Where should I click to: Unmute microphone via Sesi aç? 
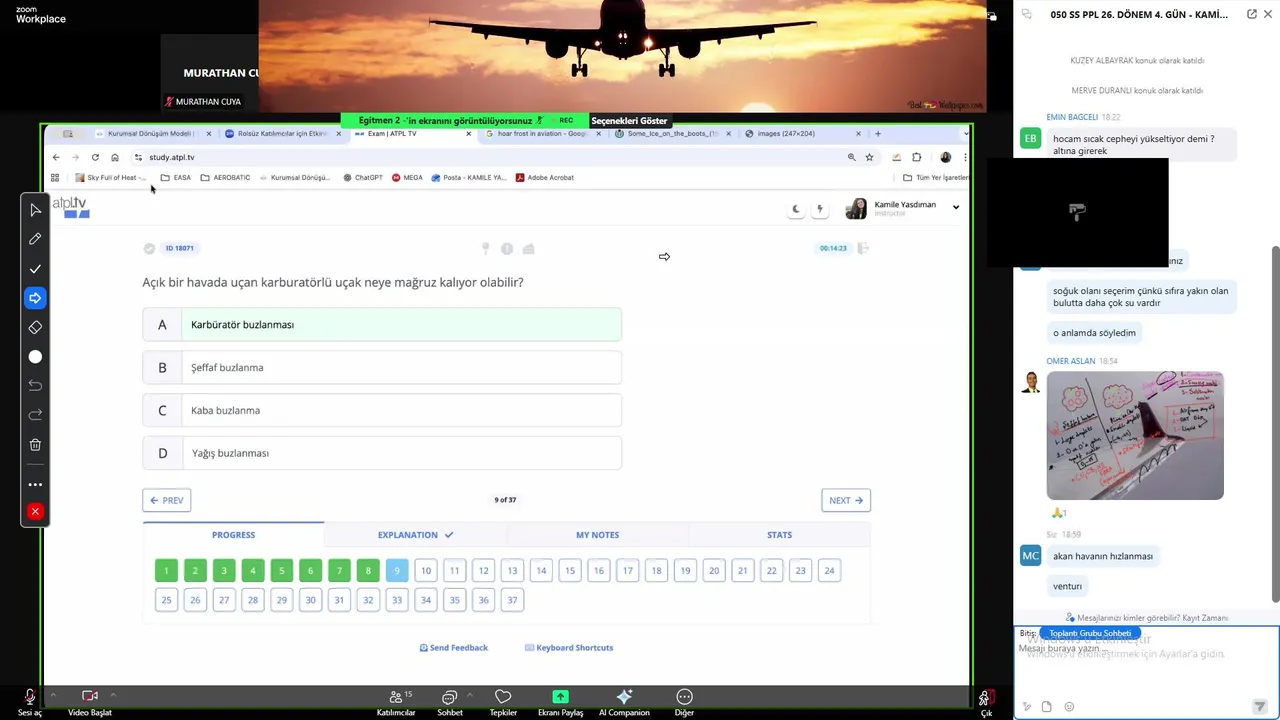pyautogui.click(x=29, y=702)
